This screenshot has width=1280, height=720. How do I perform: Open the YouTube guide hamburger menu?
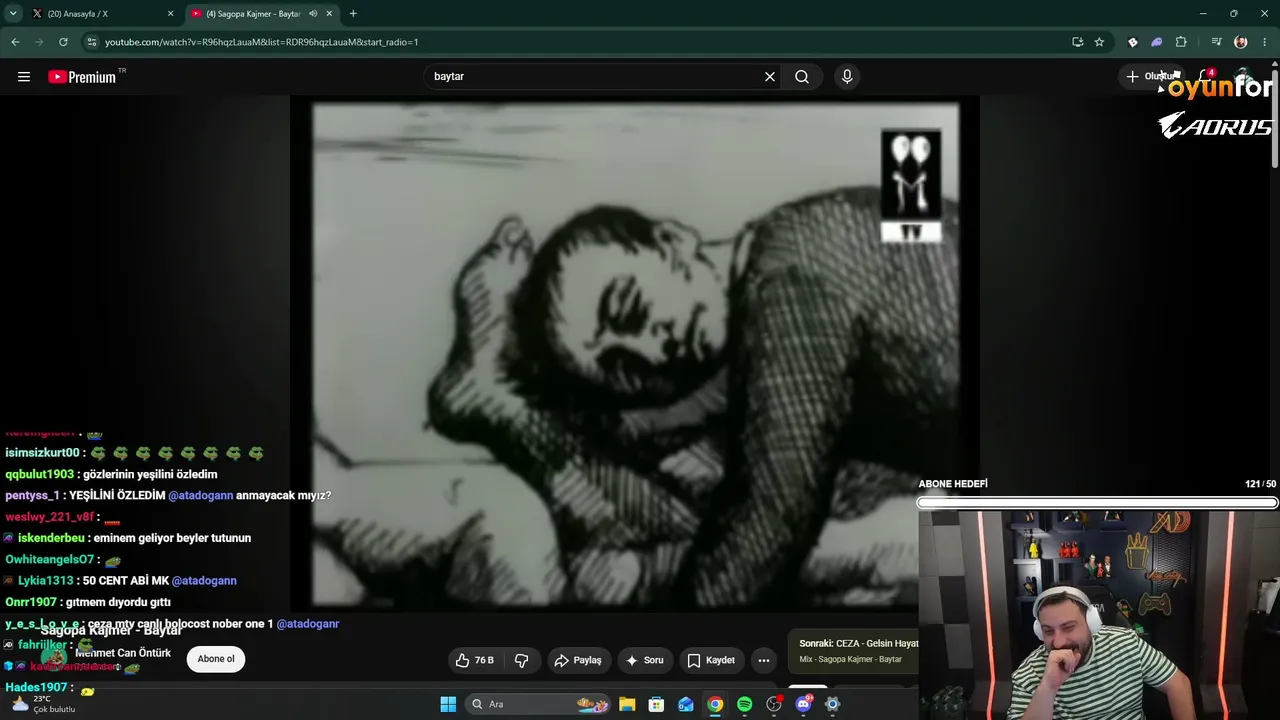coord(24,77)
